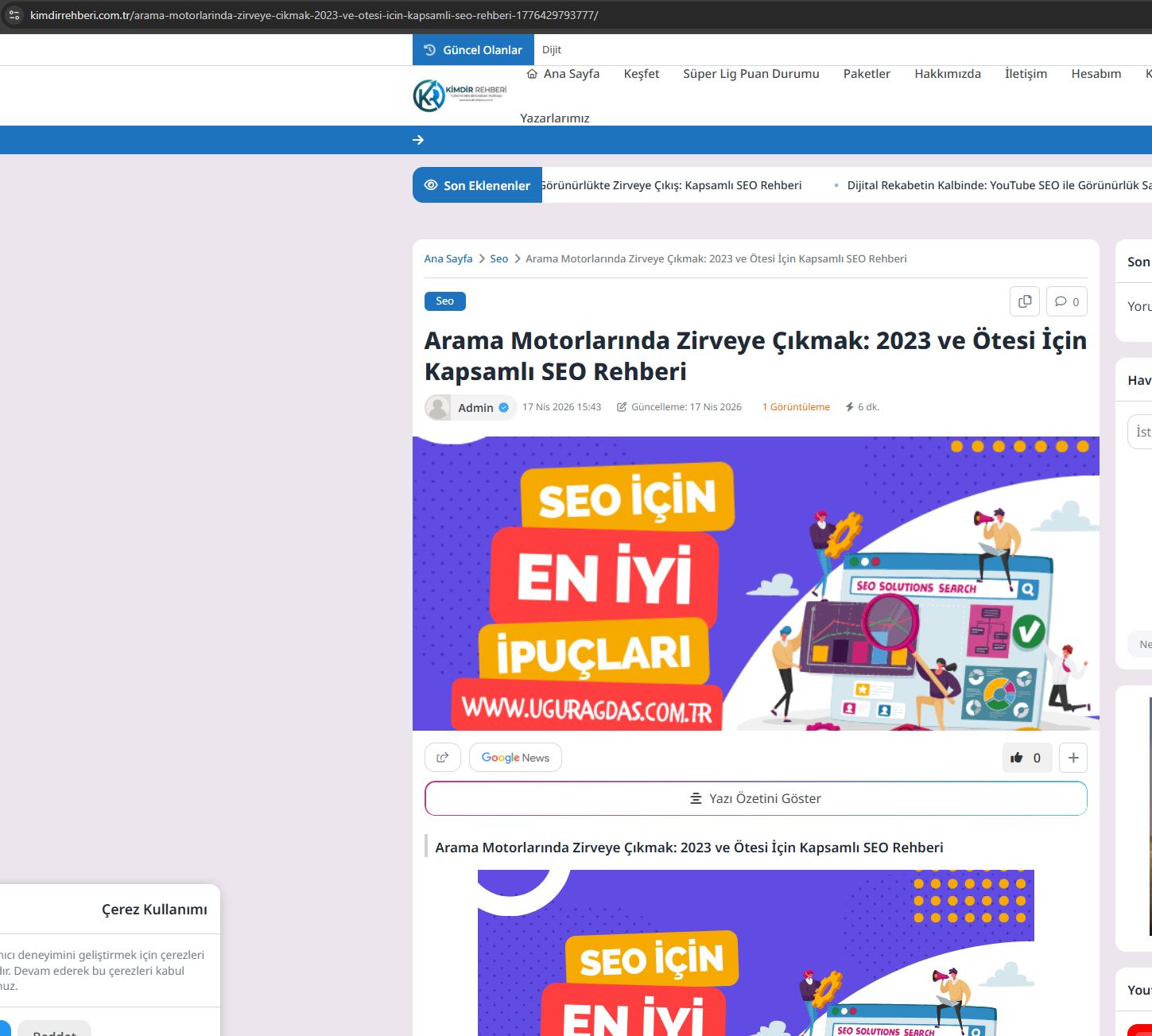Screen dimensions: 1152x1036
Task: Click the Çerez Kullanımı cookie notice heading
Action: tap(154, 910)
